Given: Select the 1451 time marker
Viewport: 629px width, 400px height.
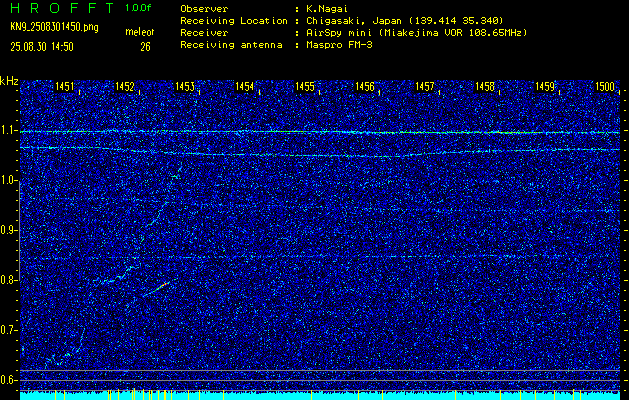Looking at the screenshot, I should [64, 86].
